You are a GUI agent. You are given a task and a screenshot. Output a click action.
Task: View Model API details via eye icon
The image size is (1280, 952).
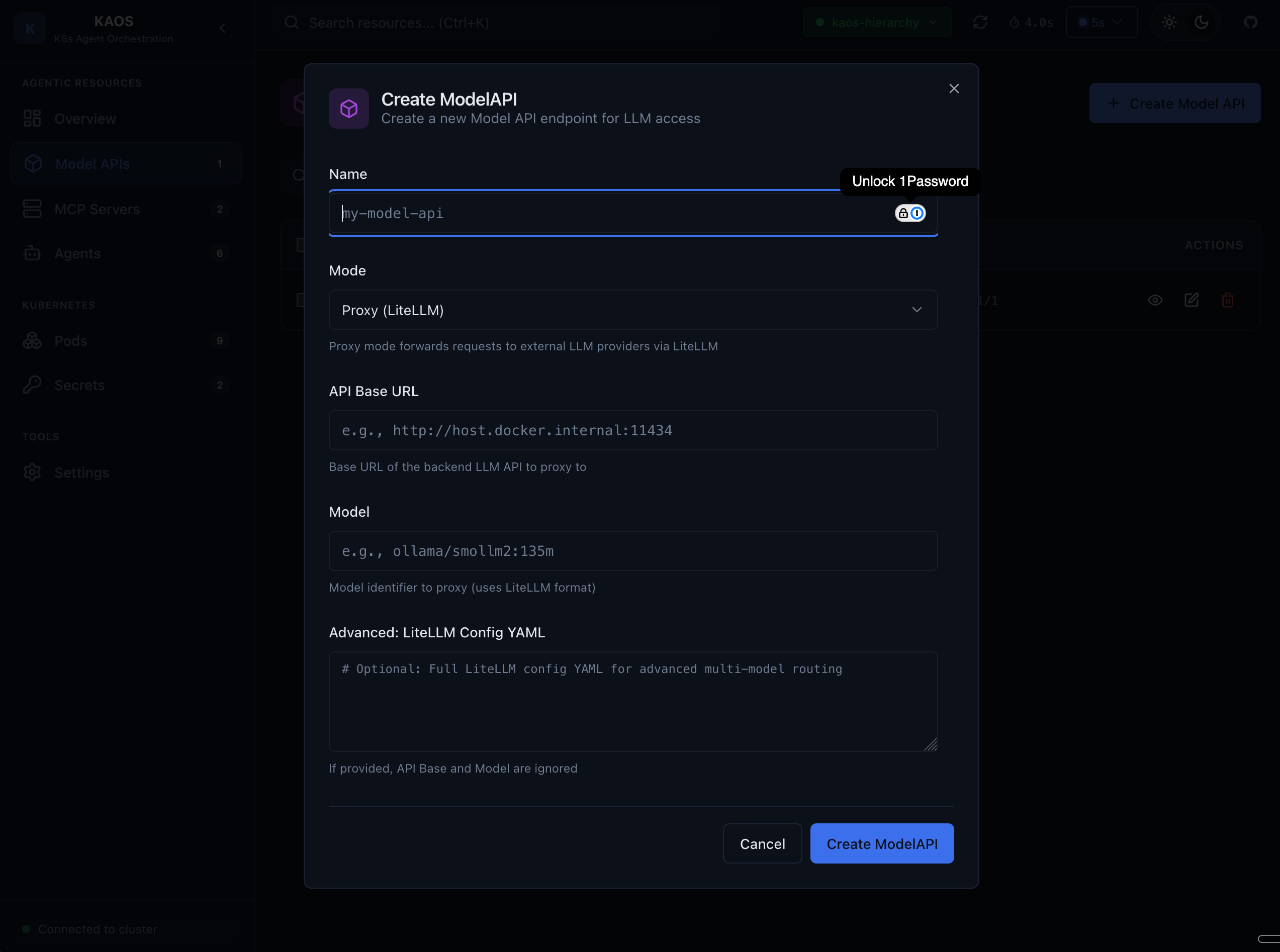tap(1155, 300)
